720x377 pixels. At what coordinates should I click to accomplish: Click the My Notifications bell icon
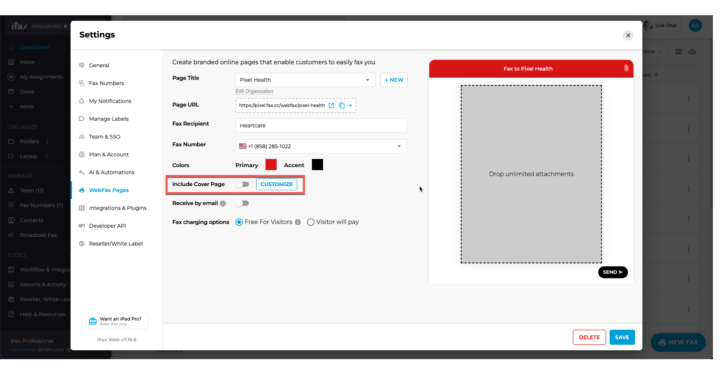point(82,101)
